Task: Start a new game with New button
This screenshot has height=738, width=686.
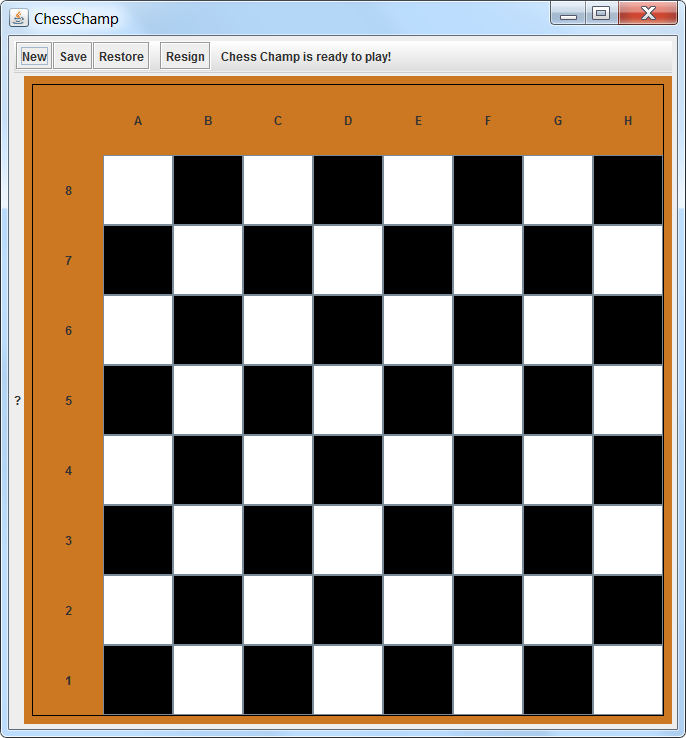Action: tap(34, 56)
